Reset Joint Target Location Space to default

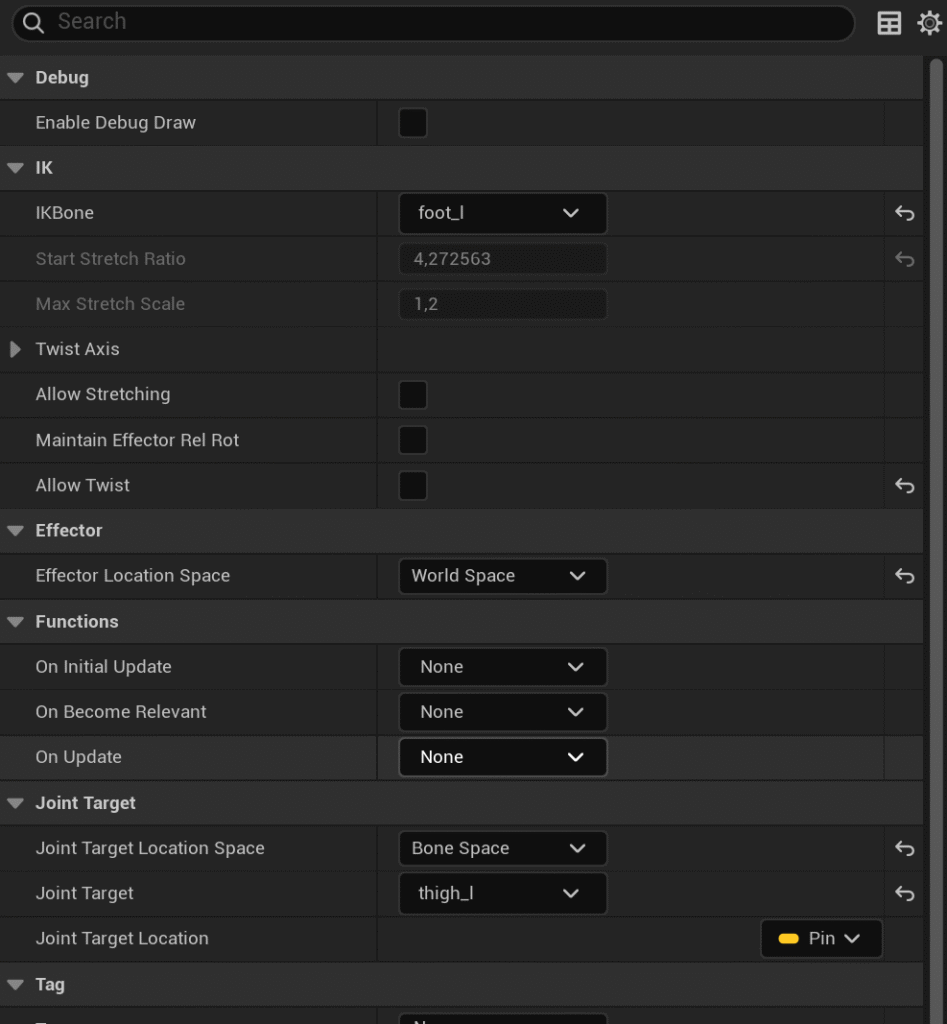pyautogui.click(x=904, y=848)
